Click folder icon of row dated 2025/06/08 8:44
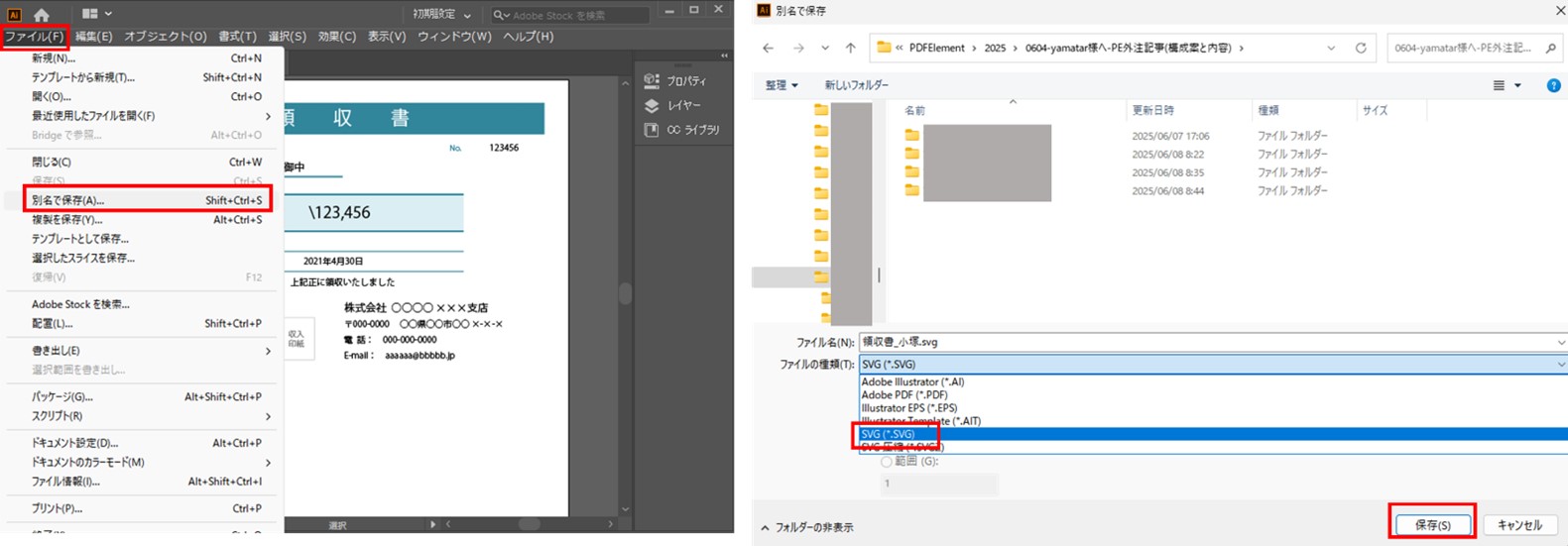 pyautogui.click(x=912, y=190)
